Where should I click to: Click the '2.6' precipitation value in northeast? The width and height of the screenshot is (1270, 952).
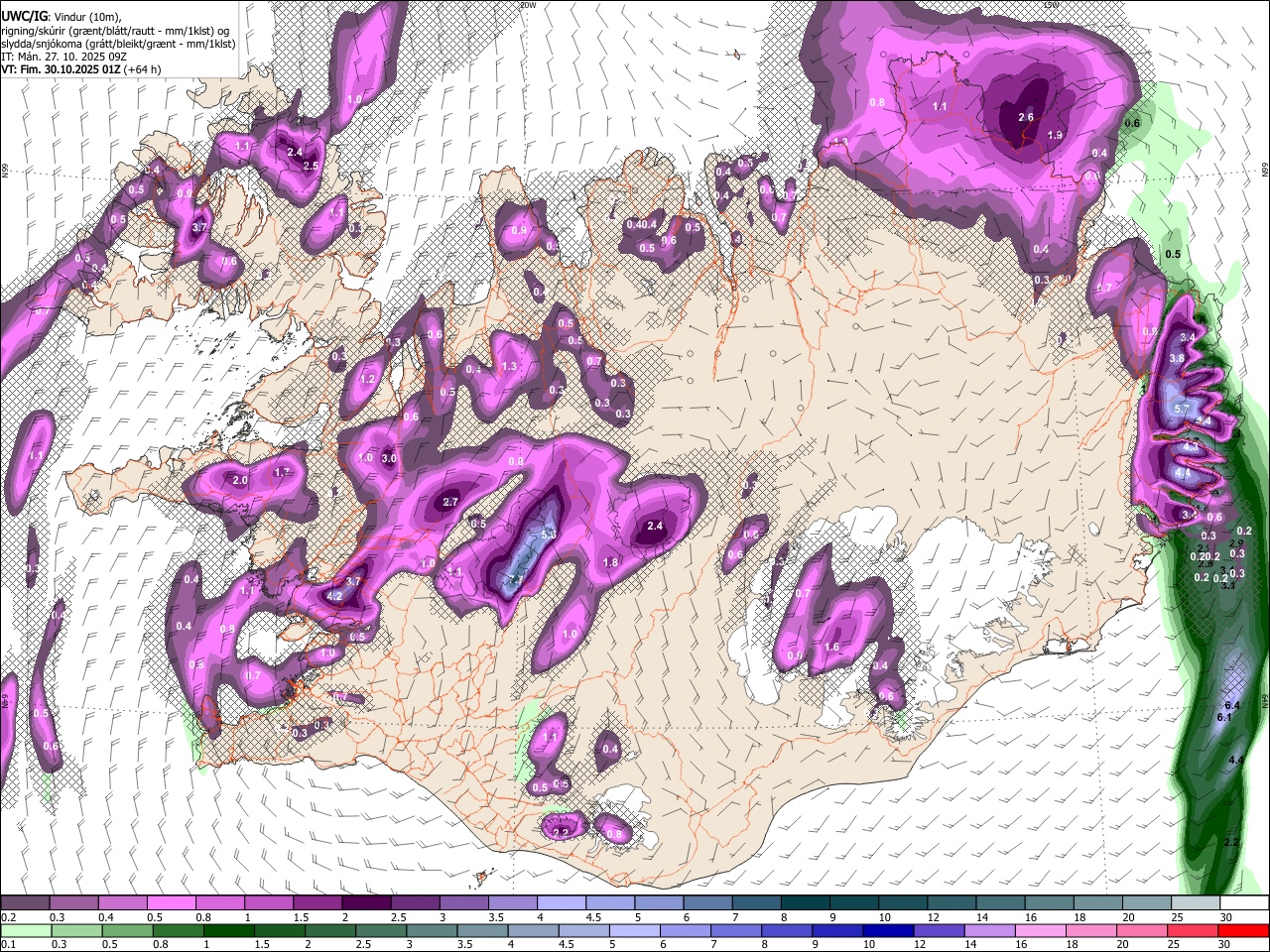click(1026, 117)
